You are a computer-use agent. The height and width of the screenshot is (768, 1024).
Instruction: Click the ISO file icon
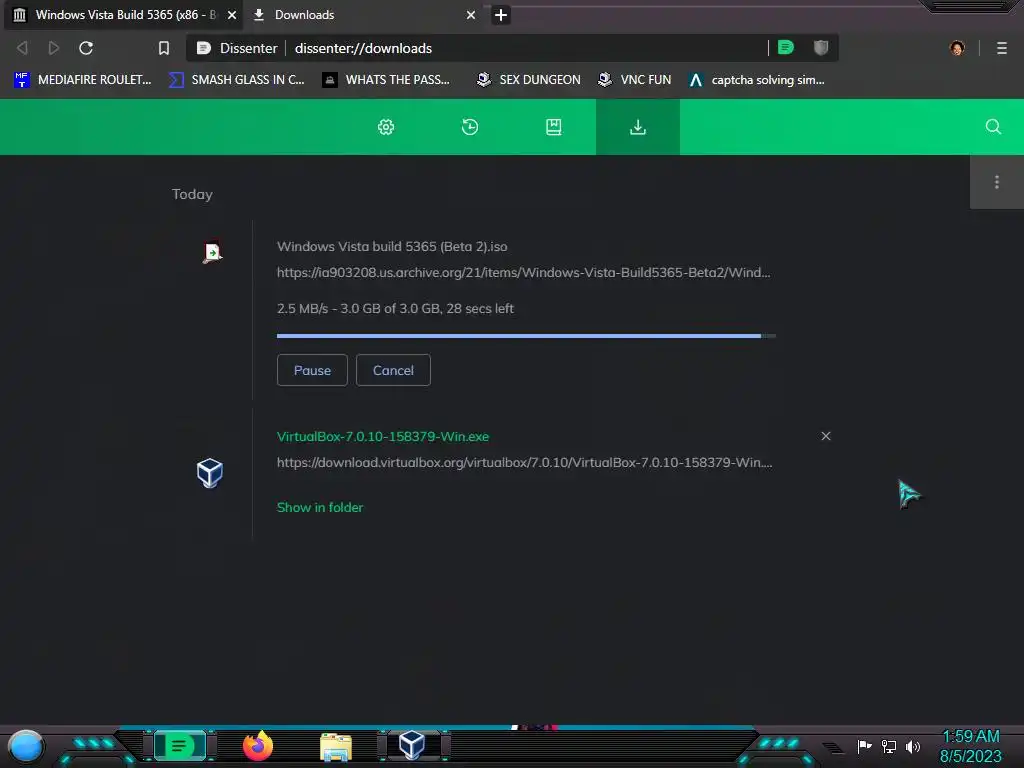[x=212, y=252]
